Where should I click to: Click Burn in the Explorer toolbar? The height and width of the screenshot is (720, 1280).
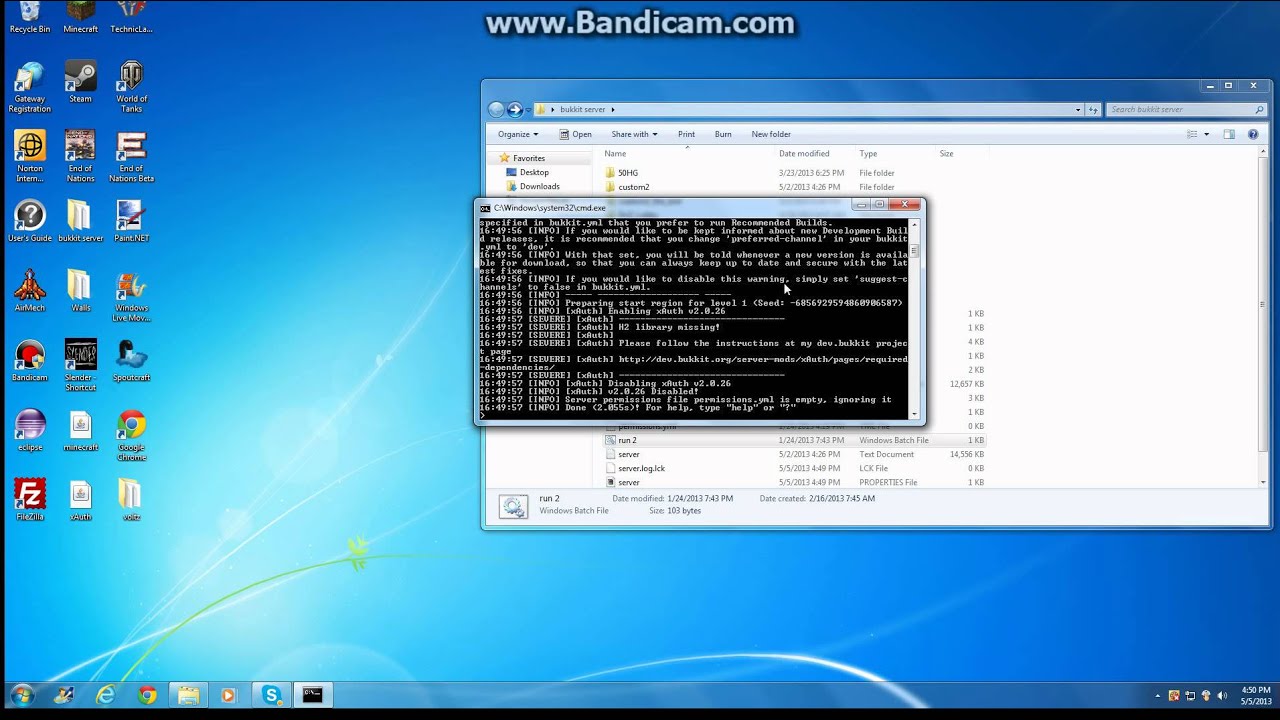[x=723, y=134]
